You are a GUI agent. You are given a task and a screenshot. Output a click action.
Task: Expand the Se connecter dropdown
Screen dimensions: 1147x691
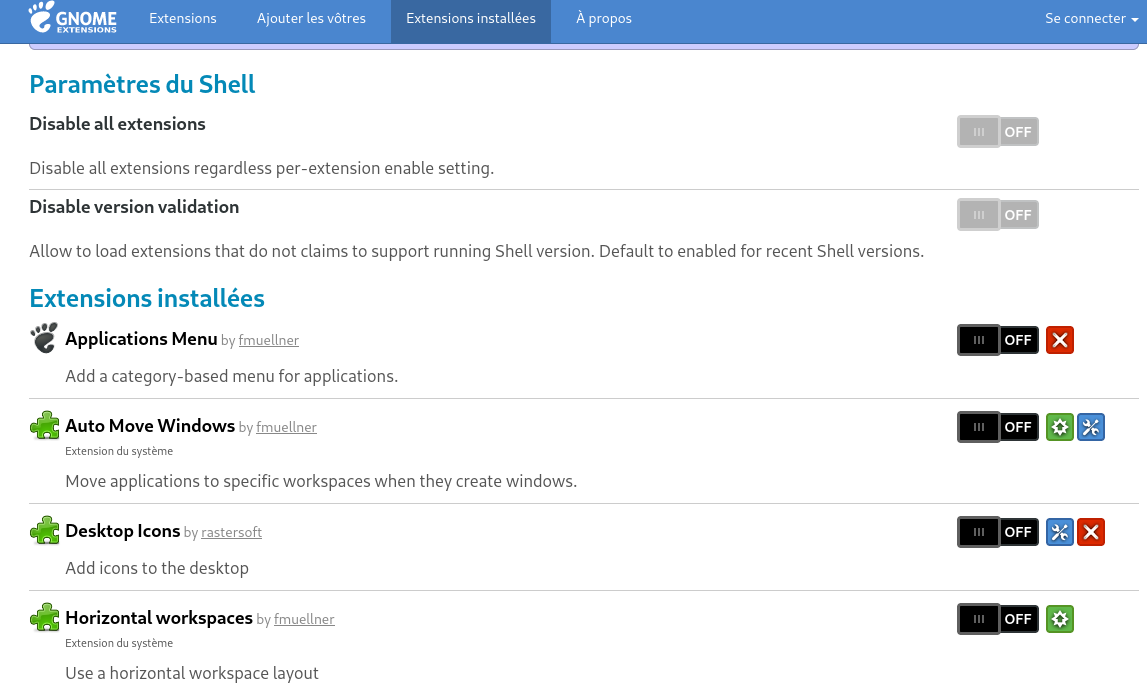1085,18
